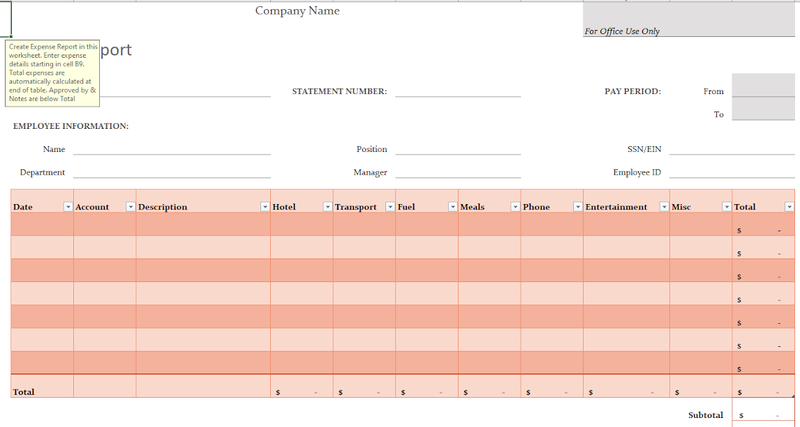This screenshot has width=800, height=427.
Task: Click the Statement Number input line
Action: pyautogui.click(x=458, y=91)
